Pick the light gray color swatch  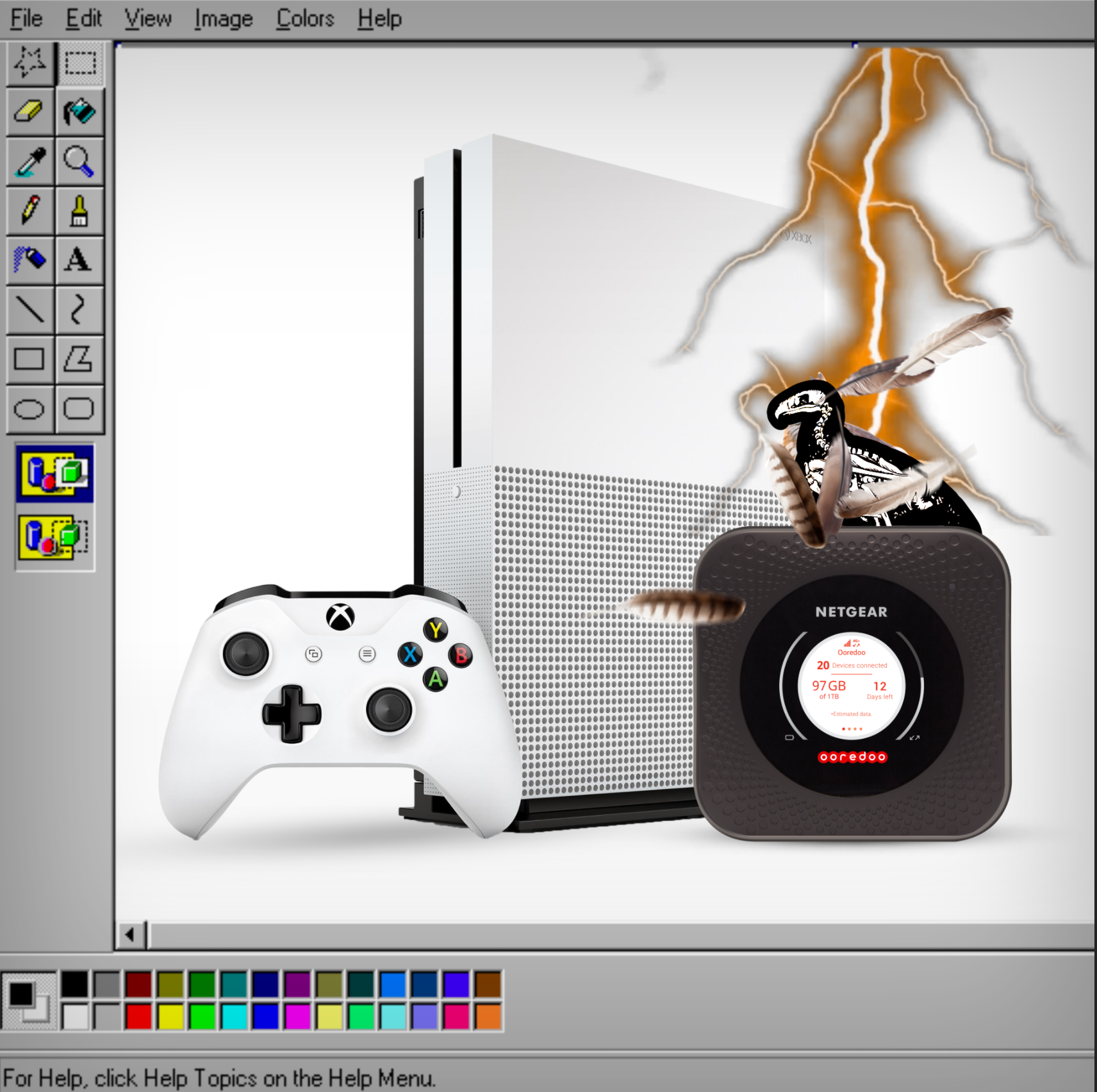(x=107, y=1017)
